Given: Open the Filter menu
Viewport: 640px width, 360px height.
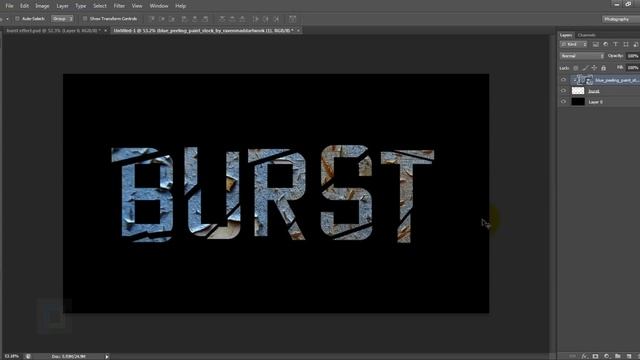Looking at the screenshot, I should (x=119, y=6).
